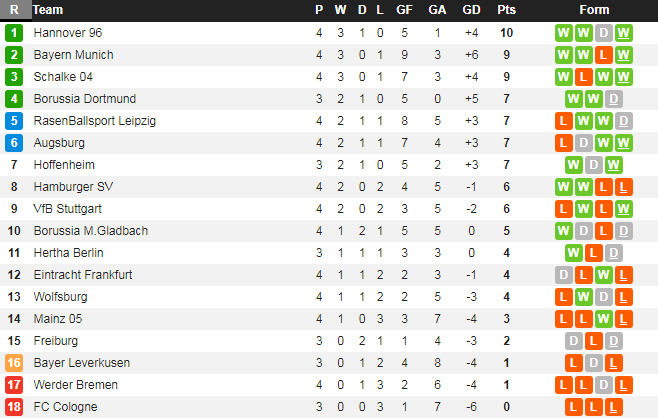Screen dimensions: 658x418
Task: Click the orange rank 16 badge
Action: (14, 363)
